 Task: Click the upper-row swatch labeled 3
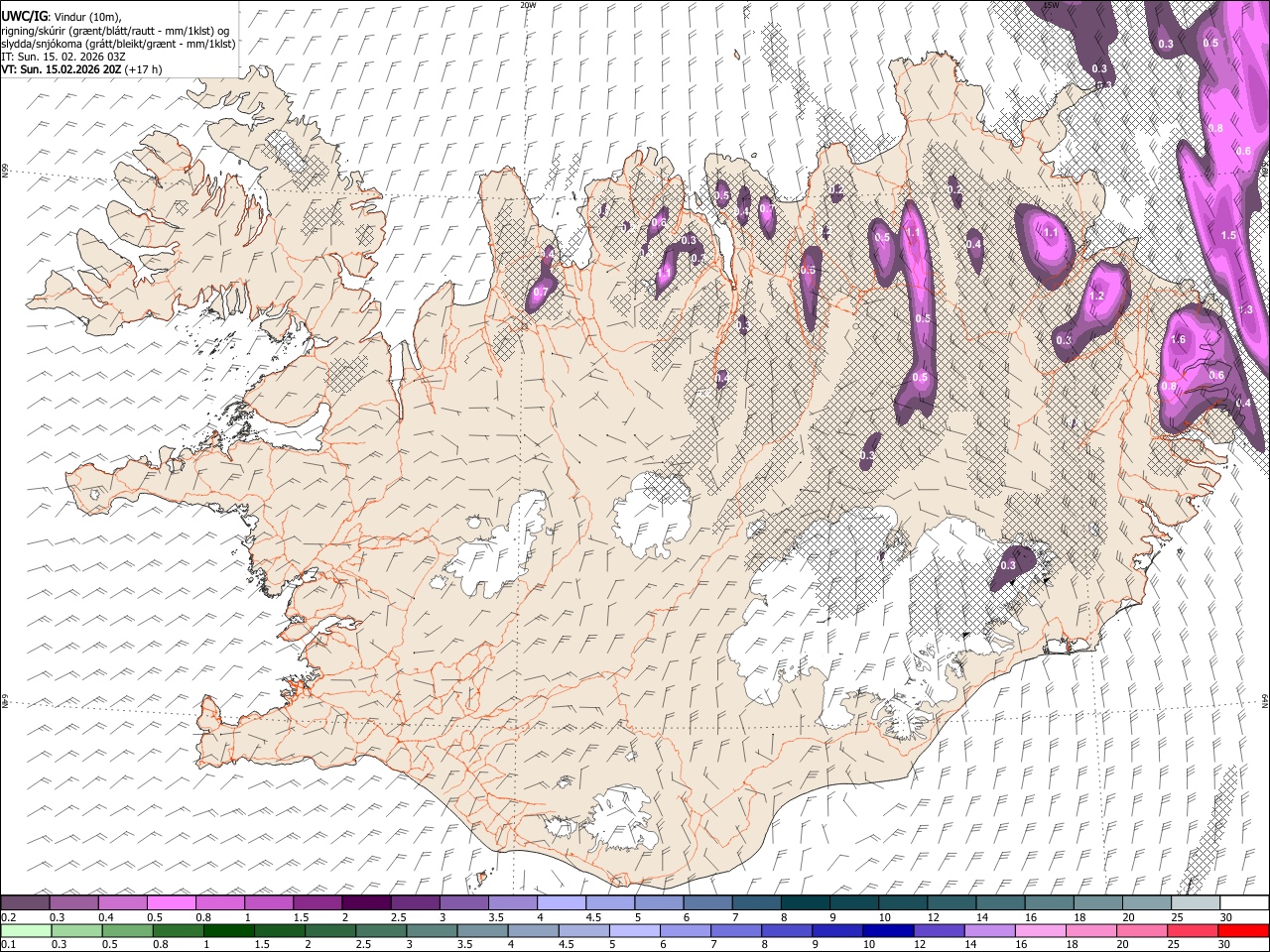[x=464, y=902]
